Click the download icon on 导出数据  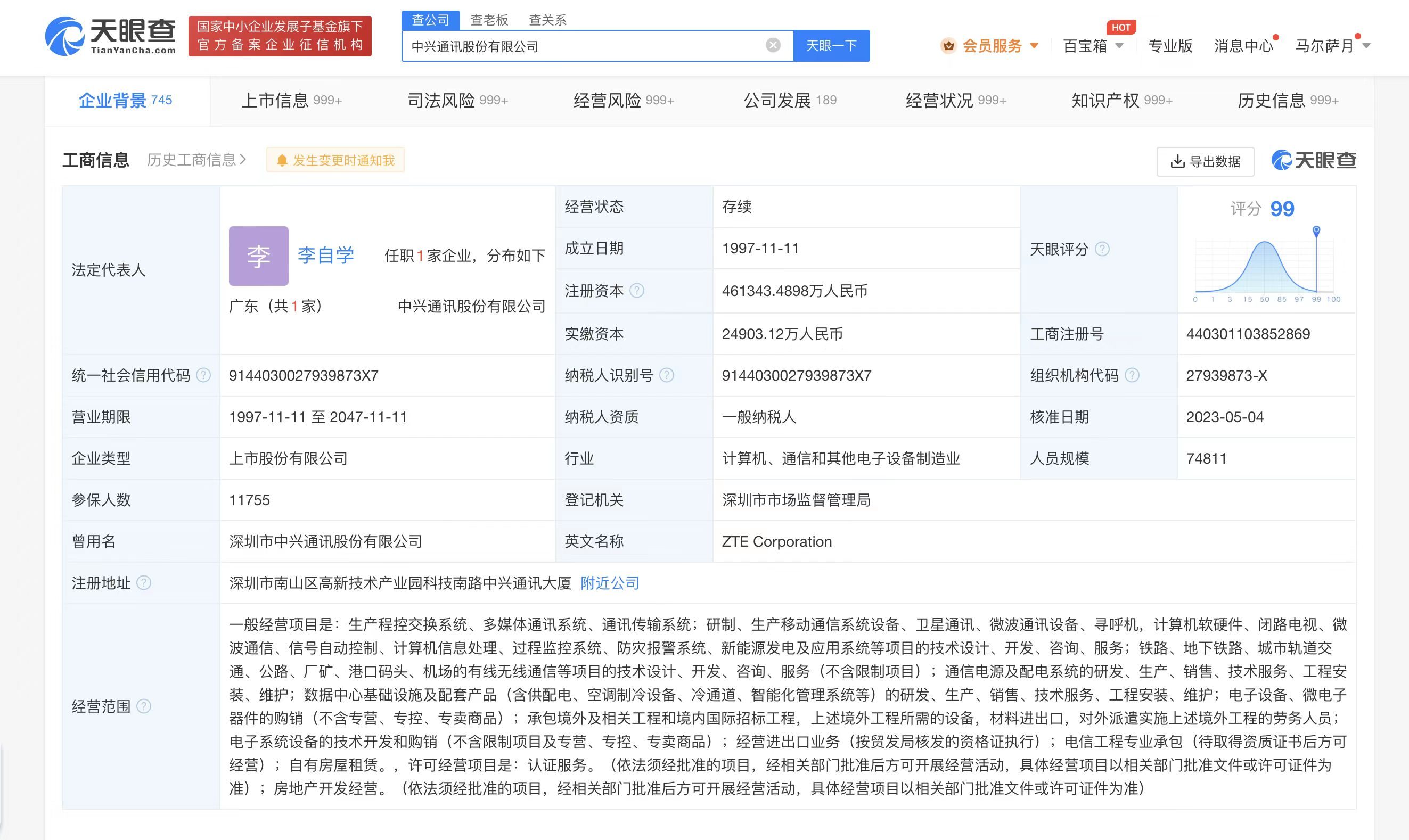point(1177,161)
